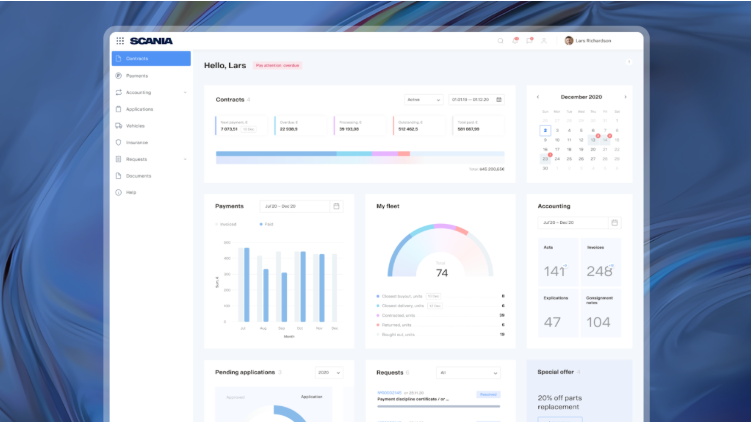Click the calendar icon in Accounting card
Screen dimensions: 752x422
tap(614, 222)
